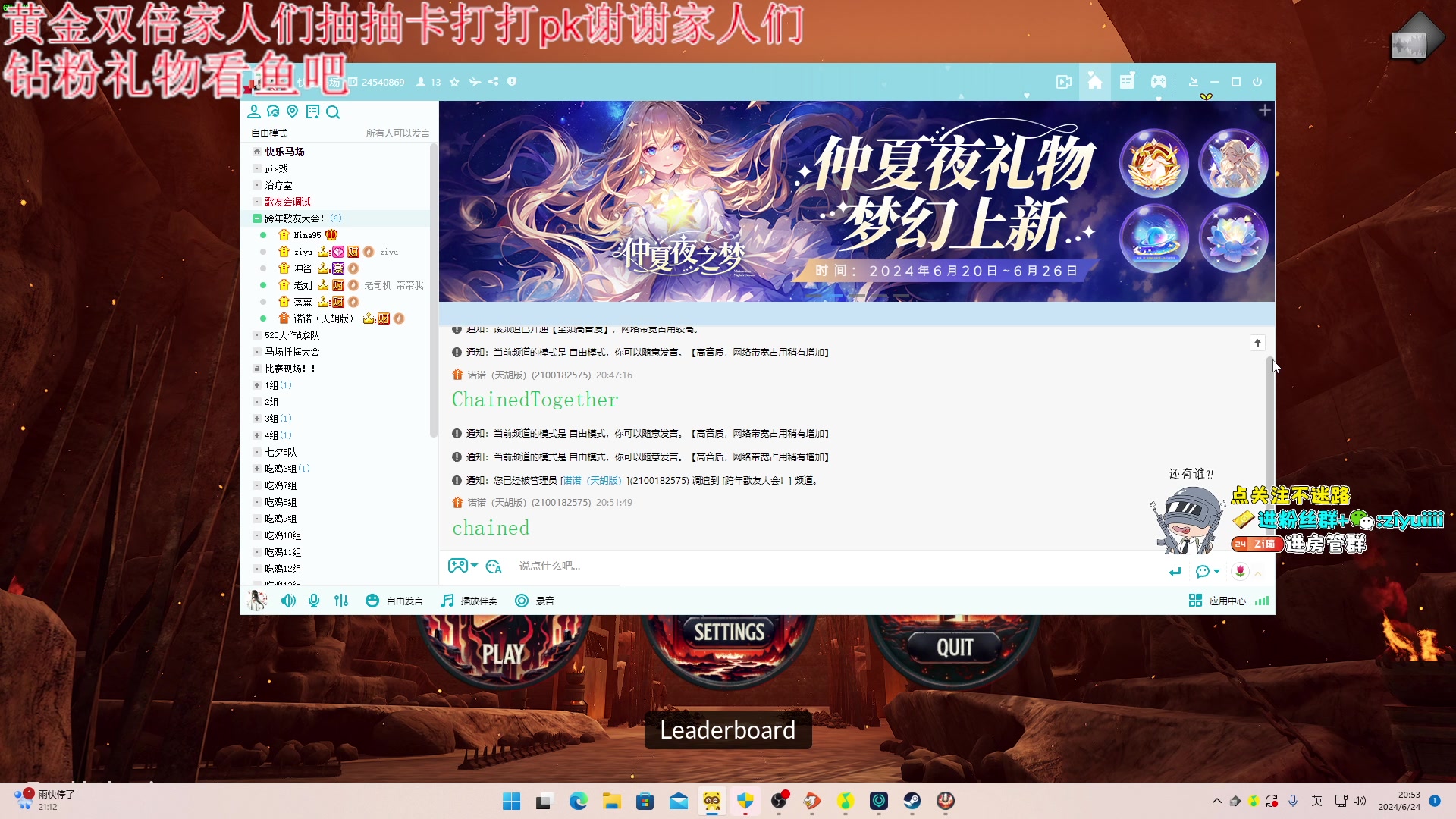
Task: Click the share icon in header
Action: (494, 82)
